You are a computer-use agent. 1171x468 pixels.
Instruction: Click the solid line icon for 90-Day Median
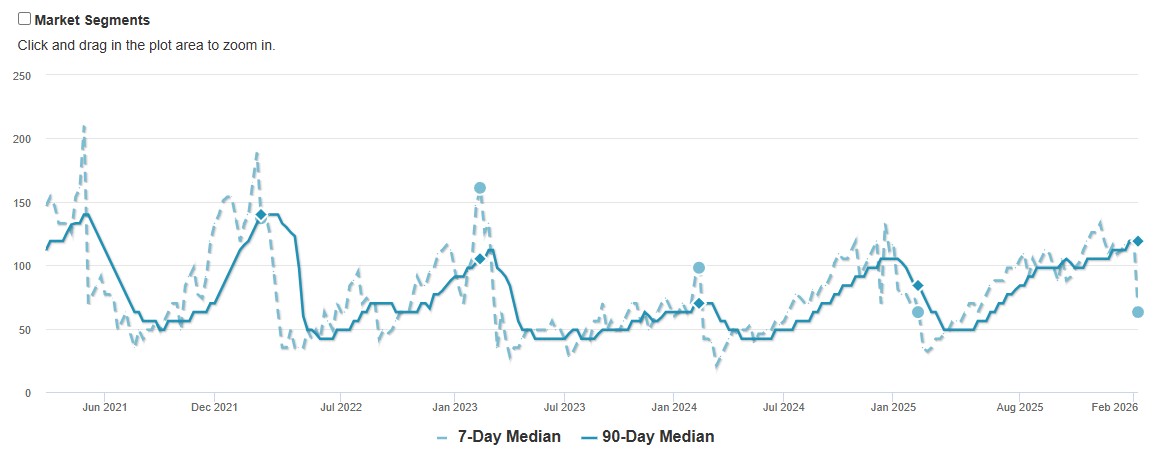point(588,437)
